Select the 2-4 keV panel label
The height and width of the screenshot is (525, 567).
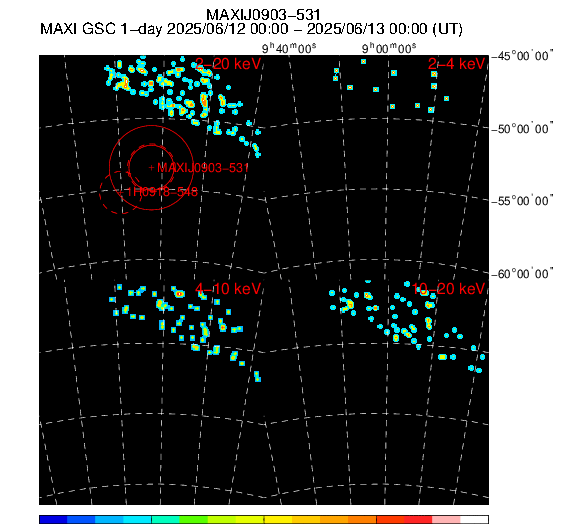(456, 64)
